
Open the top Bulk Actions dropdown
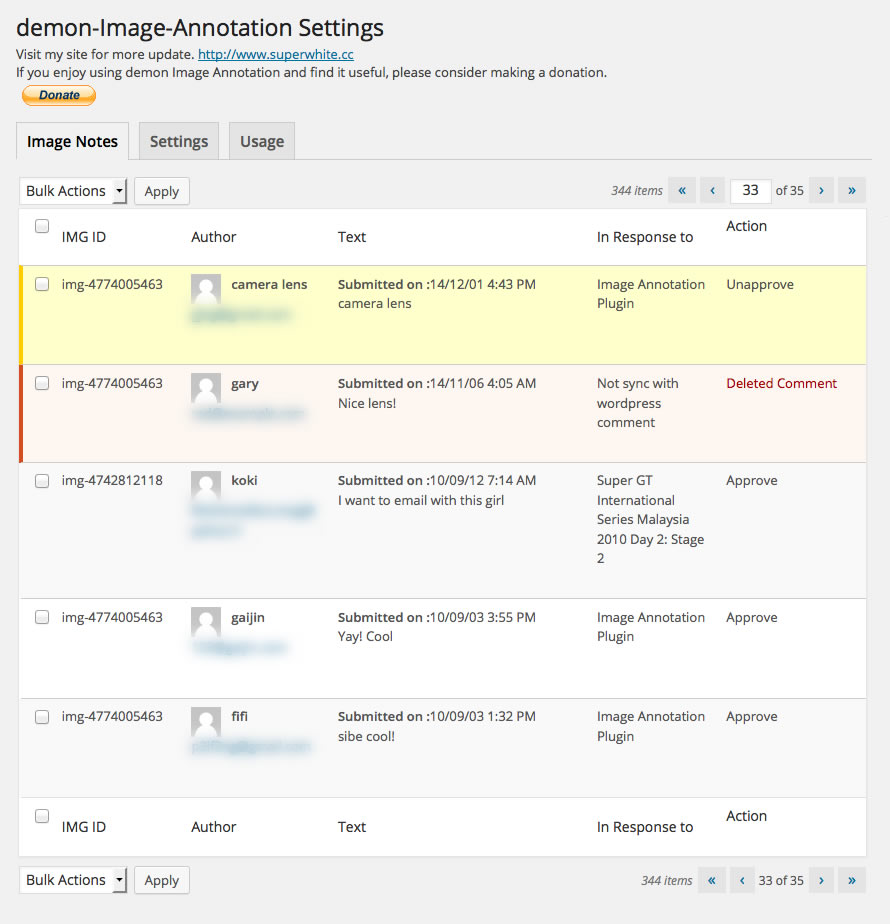pyautogui.click(x=73, y=191)
